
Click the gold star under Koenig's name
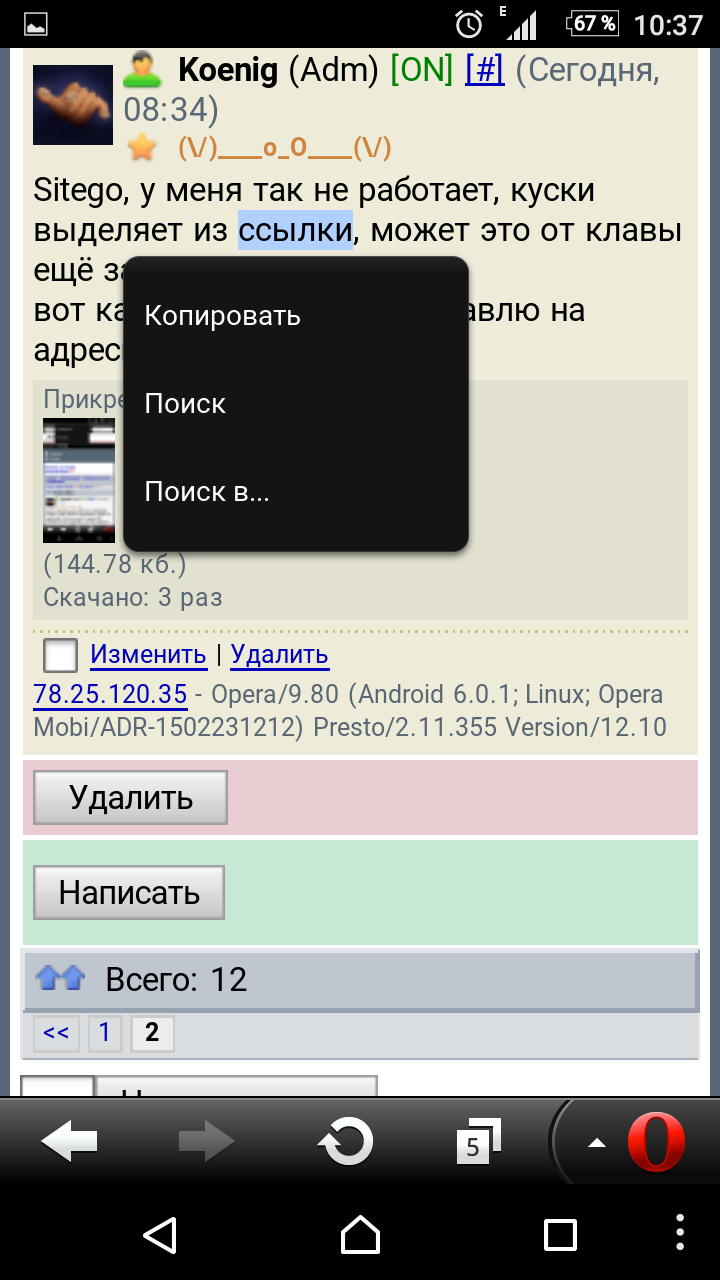point(143,148)
